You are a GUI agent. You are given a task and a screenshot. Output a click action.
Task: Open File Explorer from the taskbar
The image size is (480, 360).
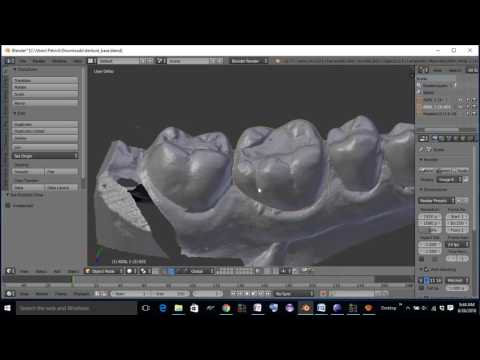click(179, 308)
